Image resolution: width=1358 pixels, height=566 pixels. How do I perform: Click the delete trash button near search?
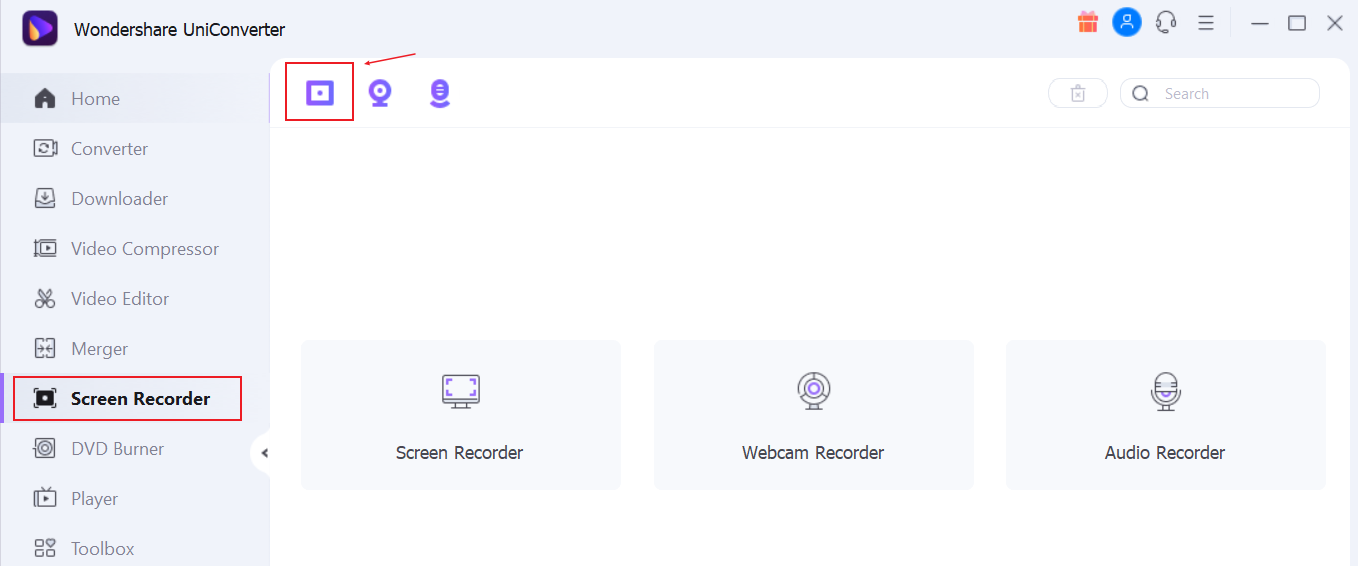click(1077, 93)
